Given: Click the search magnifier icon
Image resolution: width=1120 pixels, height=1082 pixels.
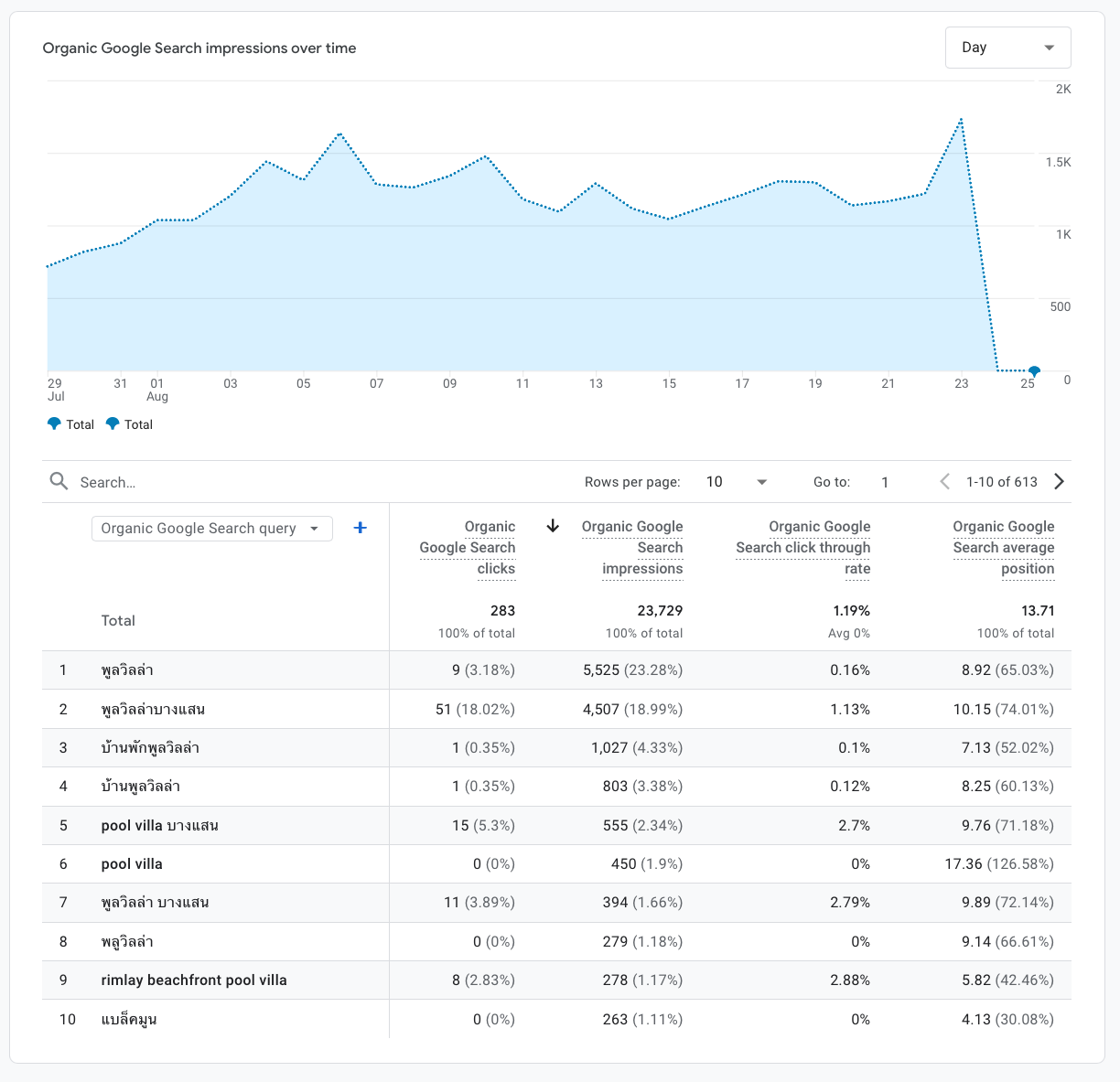Looking at the screenshot, I should coord(59,481).
